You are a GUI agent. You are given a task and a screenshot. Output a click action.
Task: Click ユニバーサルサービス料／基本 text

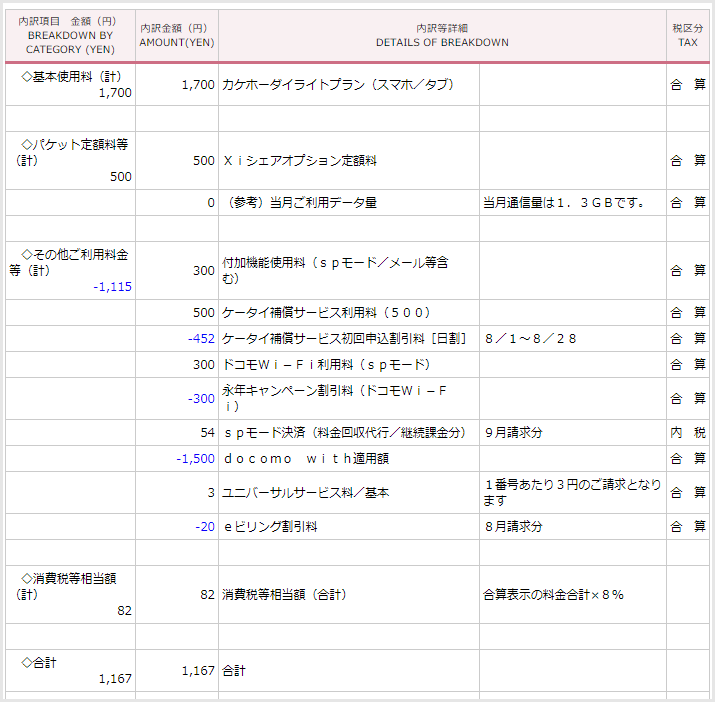[x=306, y=493]
